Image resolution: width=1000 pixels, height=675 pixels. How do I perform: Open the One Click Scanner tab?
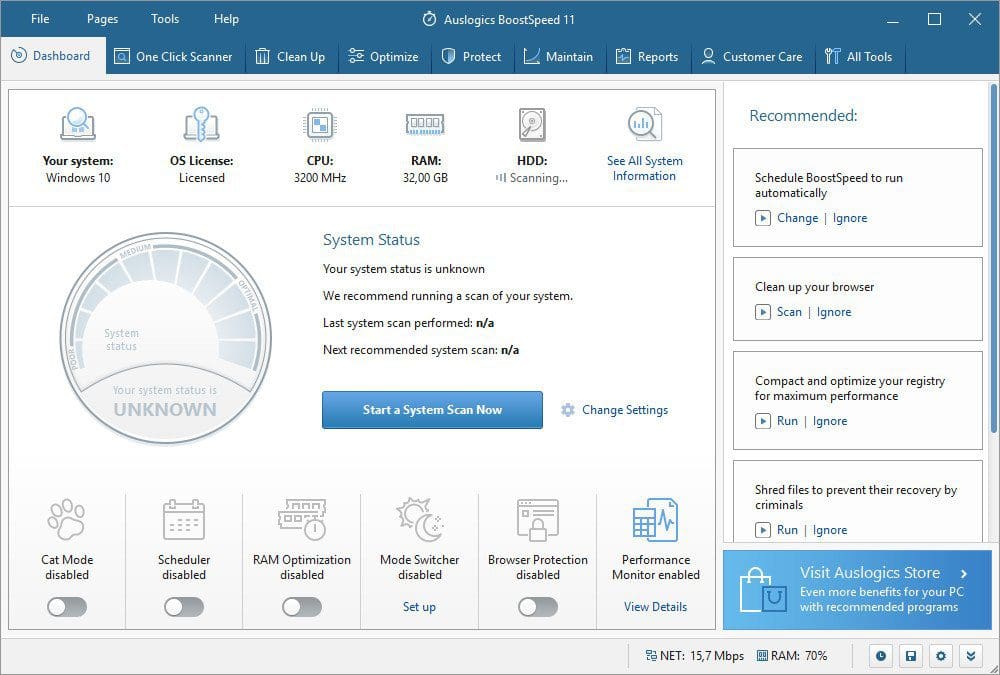(173, 57)
